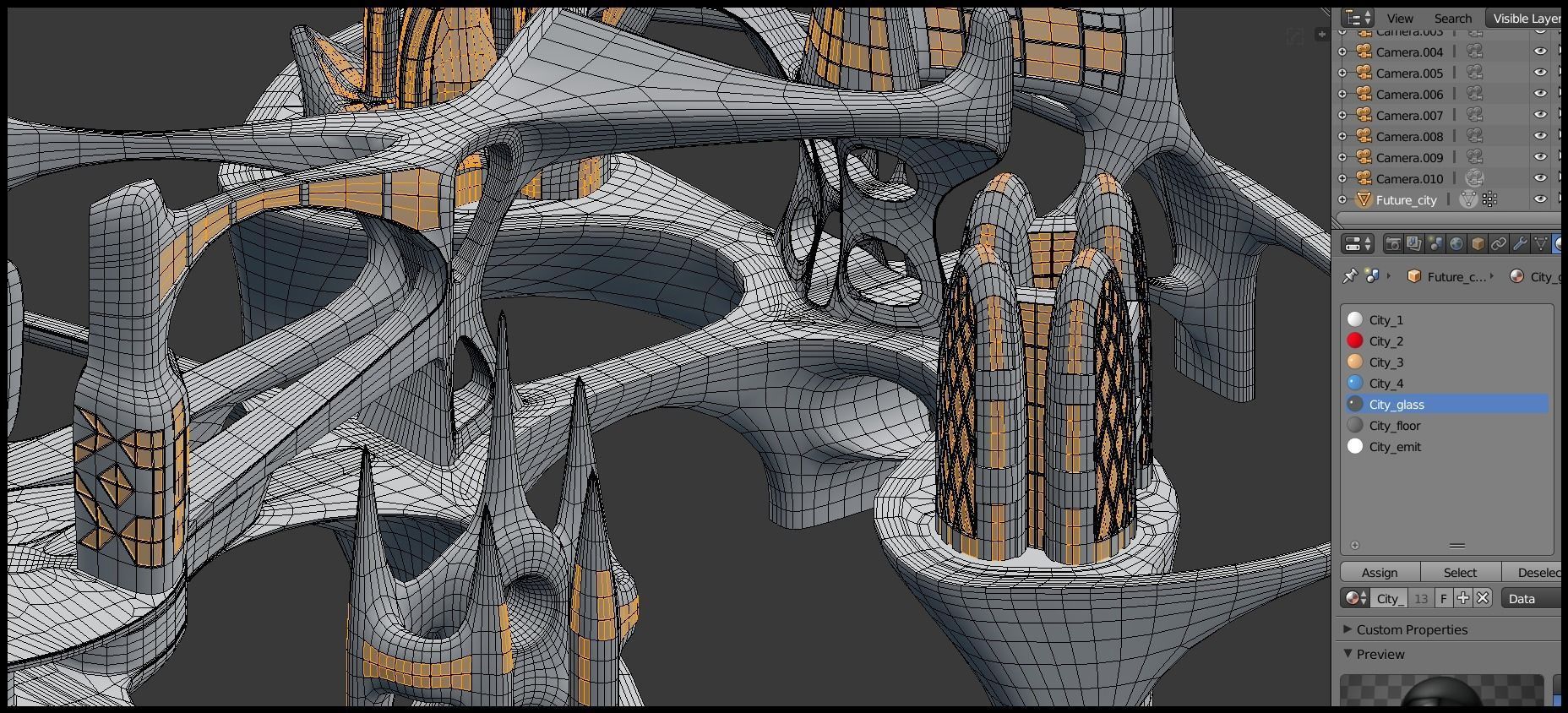Select Camera.008 in the outliner
Viewport: 1568px width, 713px height.
[x=1409, y=137]
